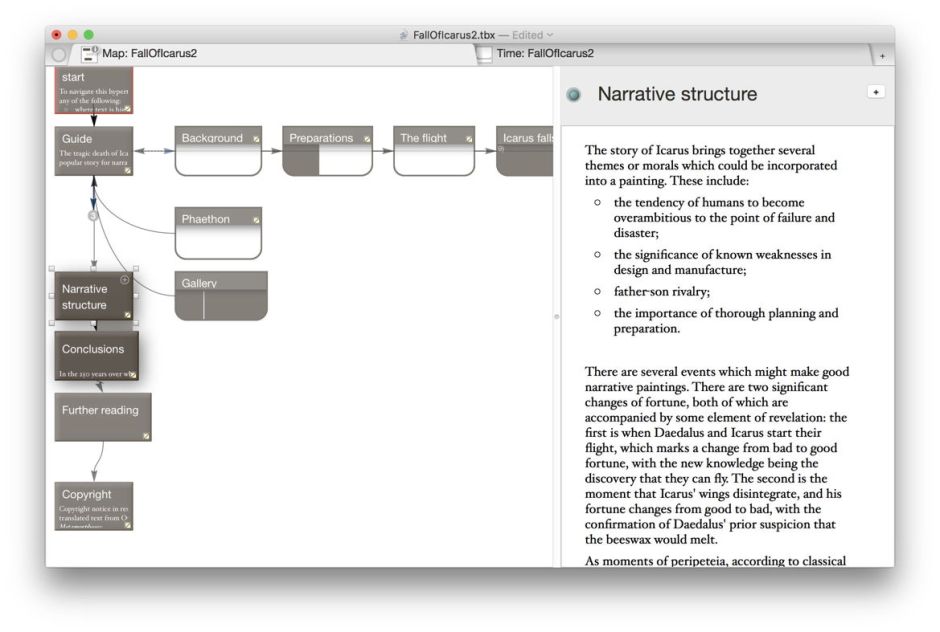Click the plus button at the right of the tab bar

coord(883,55)
